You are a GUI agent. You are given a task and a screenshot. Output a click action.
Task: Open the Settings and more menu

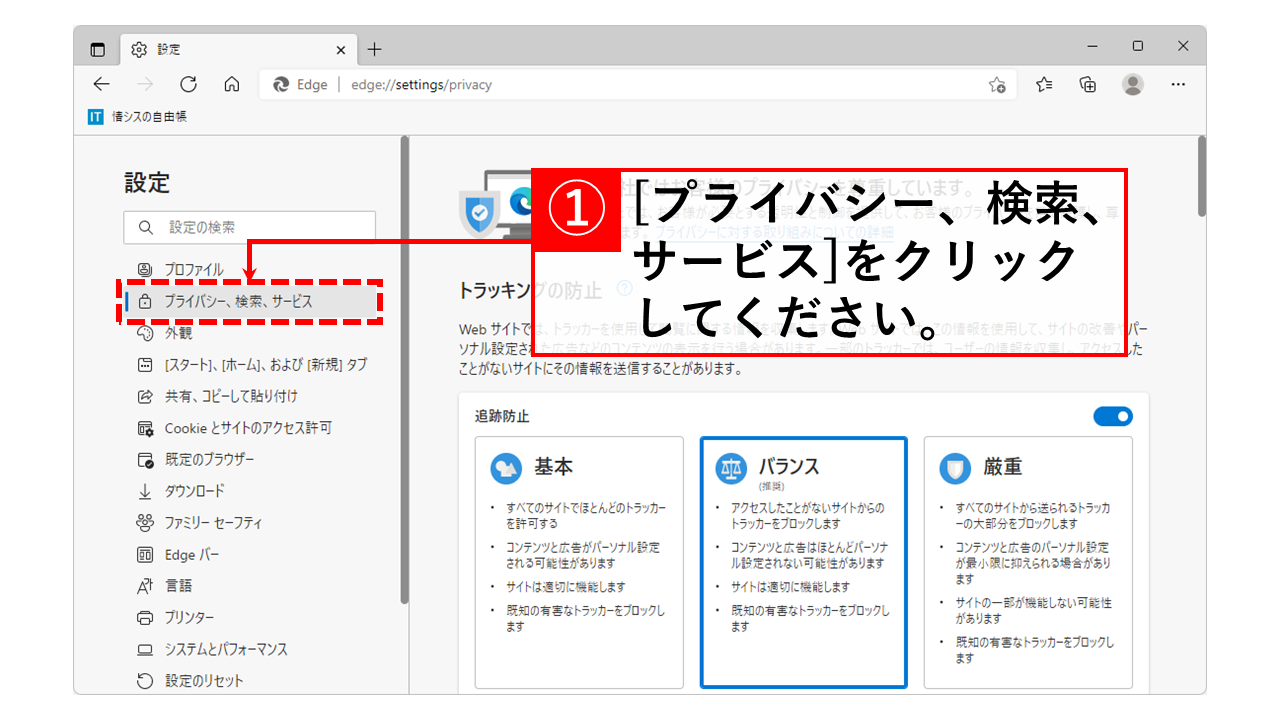pos(1178,85)
